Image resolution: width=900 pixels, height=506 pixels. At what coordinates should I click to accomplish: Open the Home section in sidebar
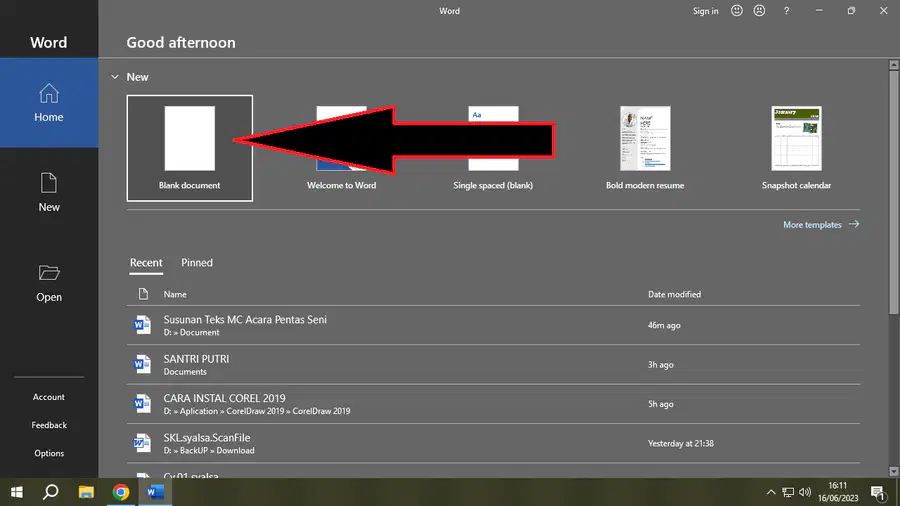click(x=49, y=103)
